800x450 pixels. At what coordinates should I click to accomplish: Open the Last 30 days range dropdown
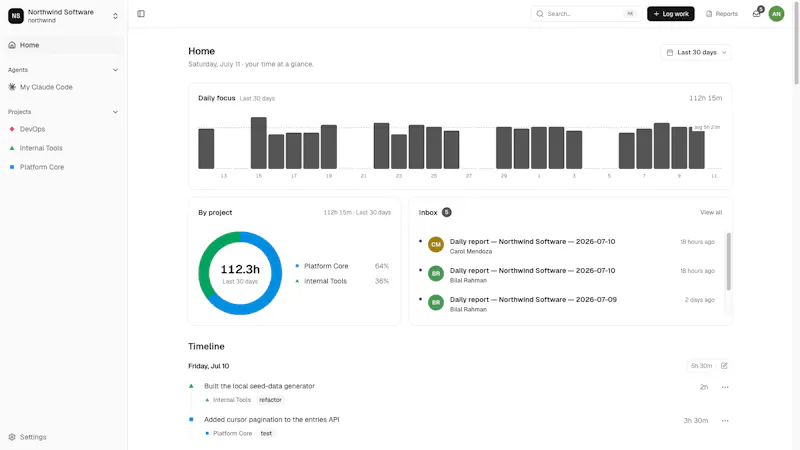coord(696,53)
